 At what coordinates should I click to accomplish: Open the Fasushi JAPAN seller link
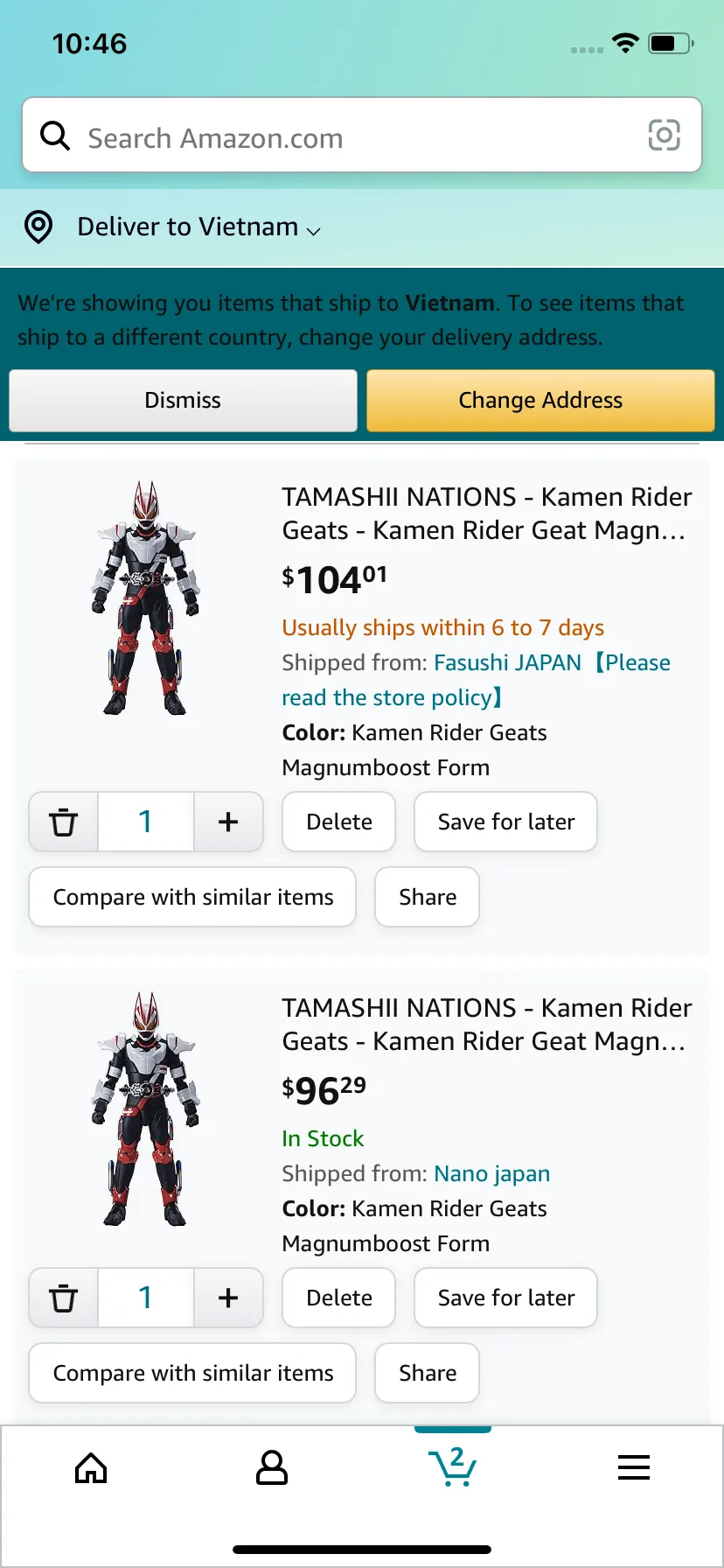(507, 663)
